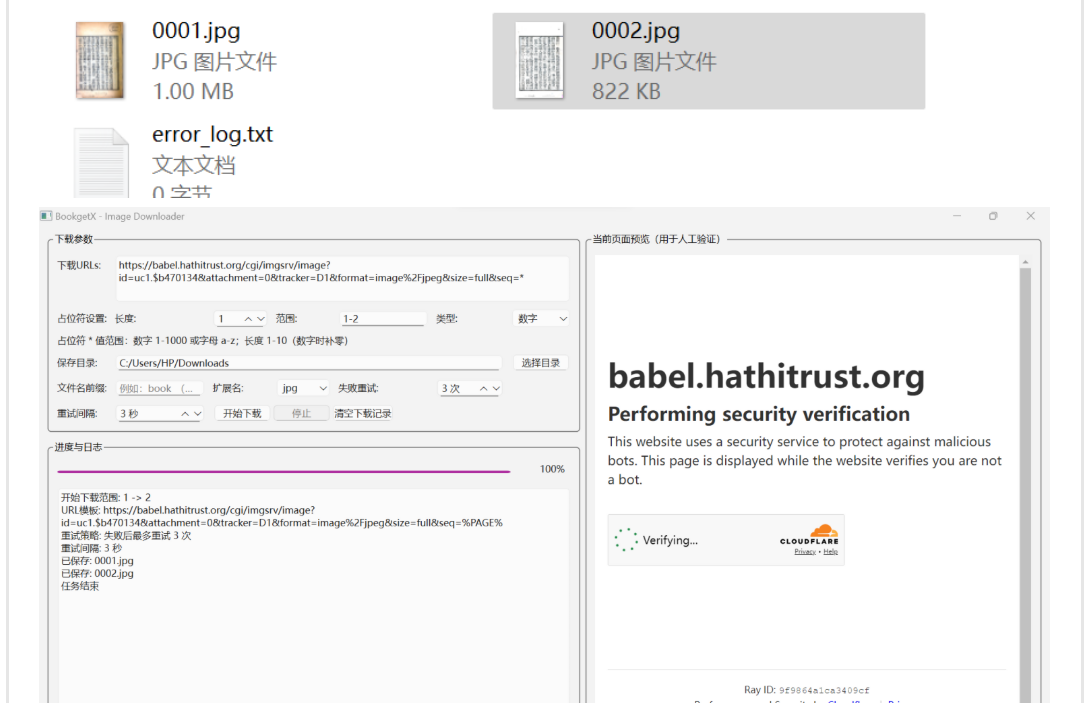
Task: Click the 停止 stop button
Action: (x=301, y=413)
